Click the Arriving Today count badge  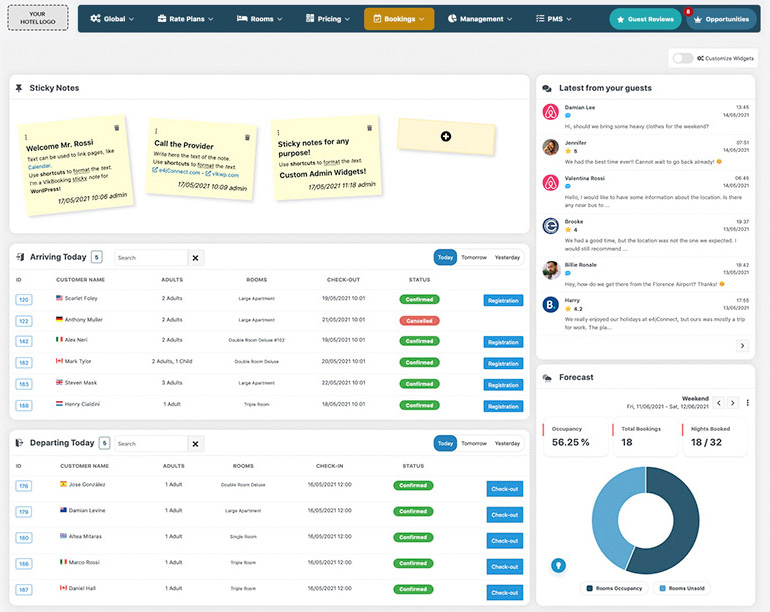(x=97, y=257)
